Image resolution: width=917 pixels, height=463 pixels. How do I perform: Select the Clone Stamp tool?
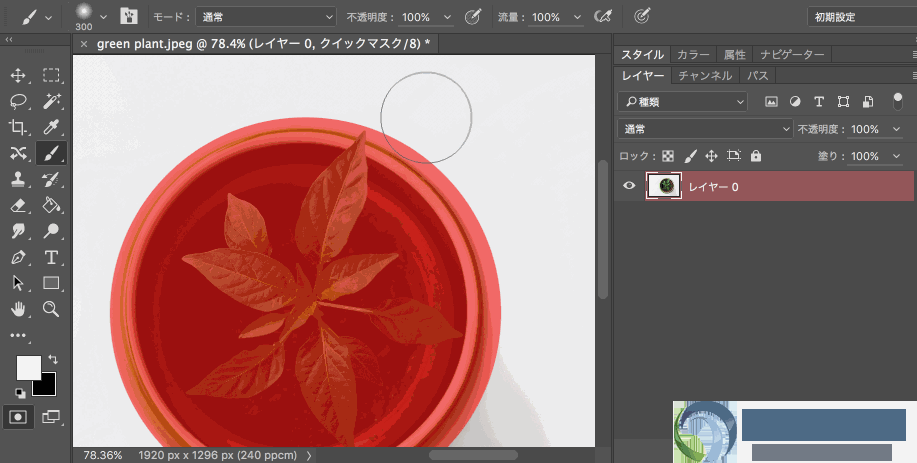pyautogui.click(x=18, y=179)
